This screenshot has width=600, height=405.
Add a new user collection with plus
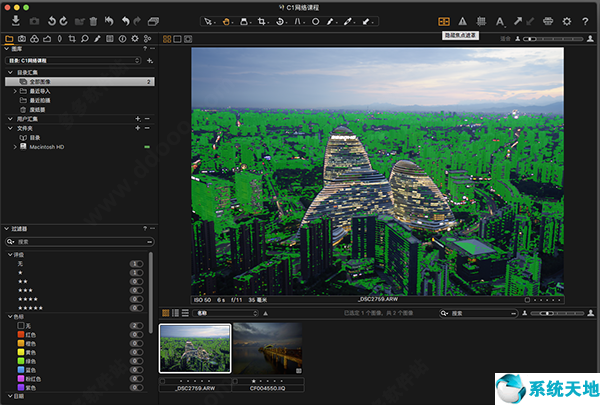tap(137, 118)
